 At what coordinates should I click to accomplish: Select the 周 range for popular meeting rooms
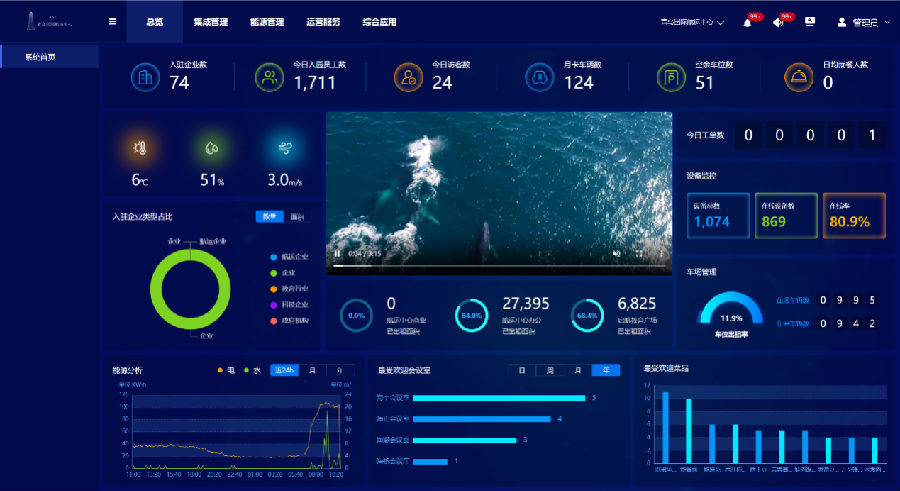pos(549,370)
